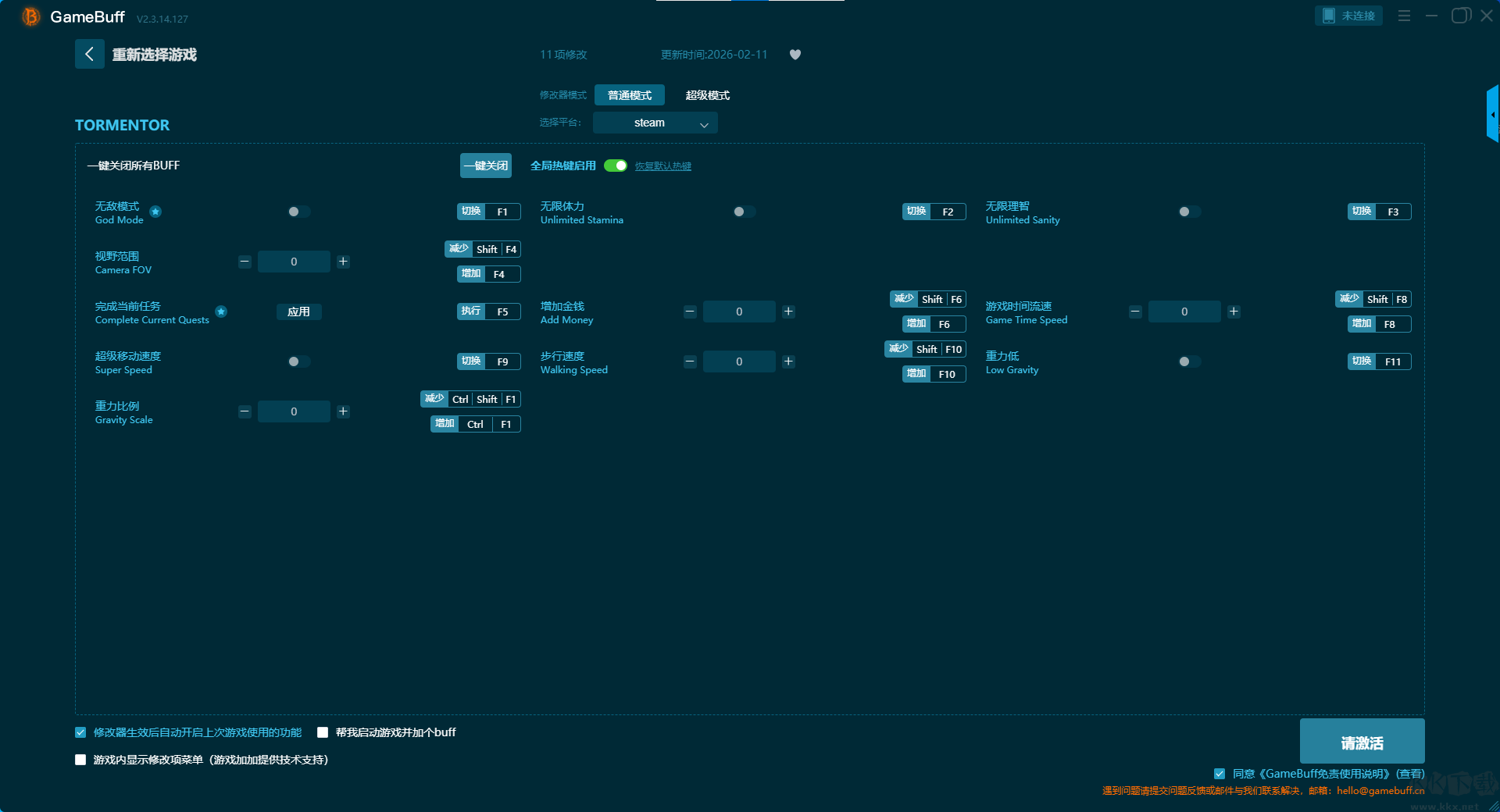Click the plus icon for Camera FOV
Screen dimensions: 1500x812
click(343, 262)
